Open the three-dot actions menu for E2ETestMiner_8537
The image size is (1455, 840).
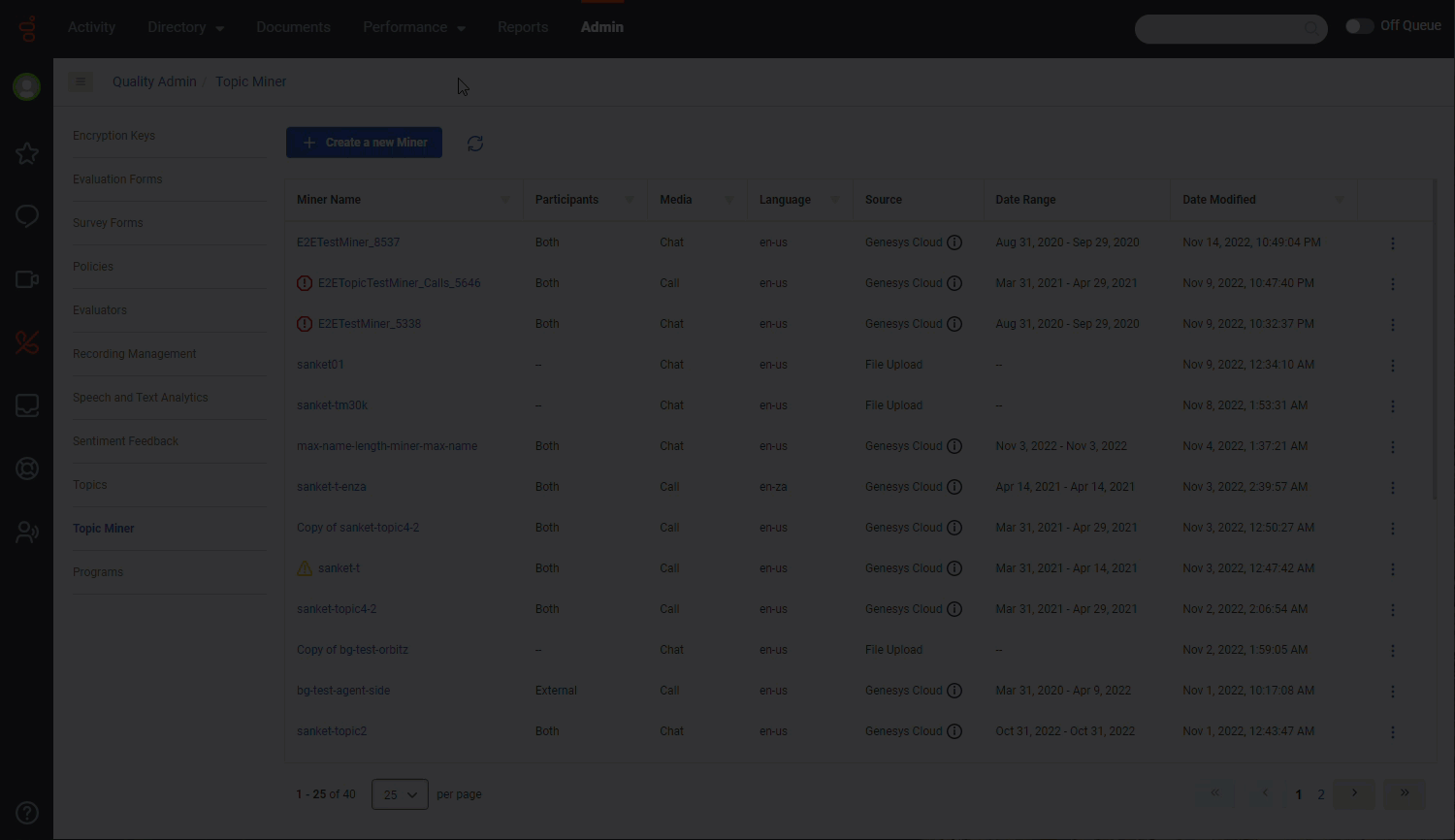[1393, 242]
